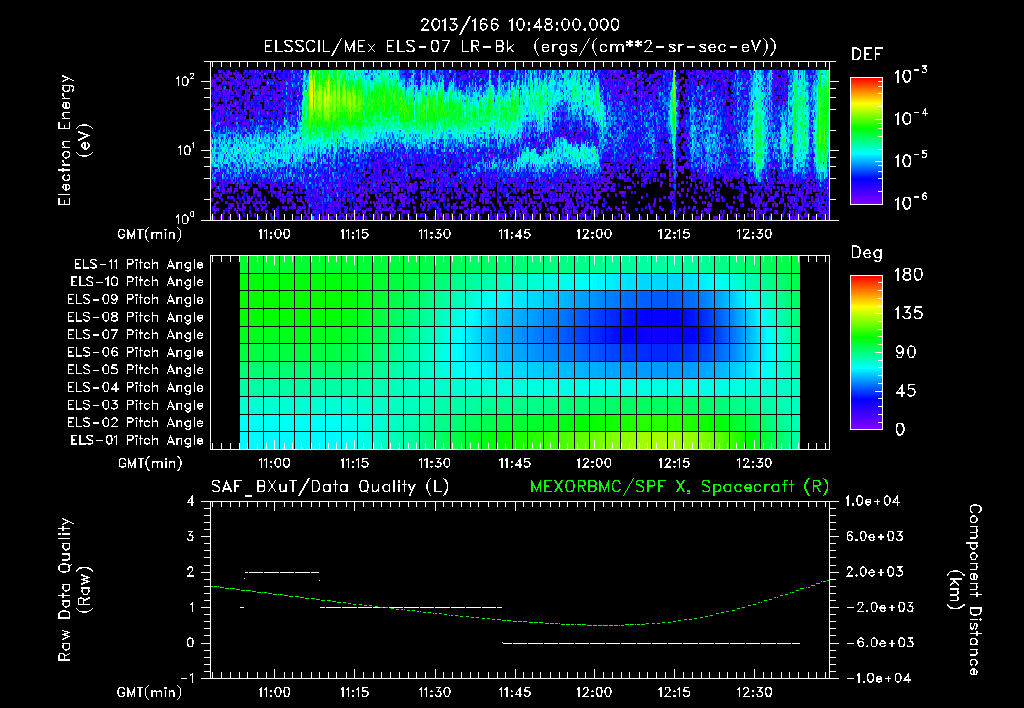This screenshot has height=708, width=1024.
Task: Click 12:30 on the spectrogram time axis
Action: 754,234
